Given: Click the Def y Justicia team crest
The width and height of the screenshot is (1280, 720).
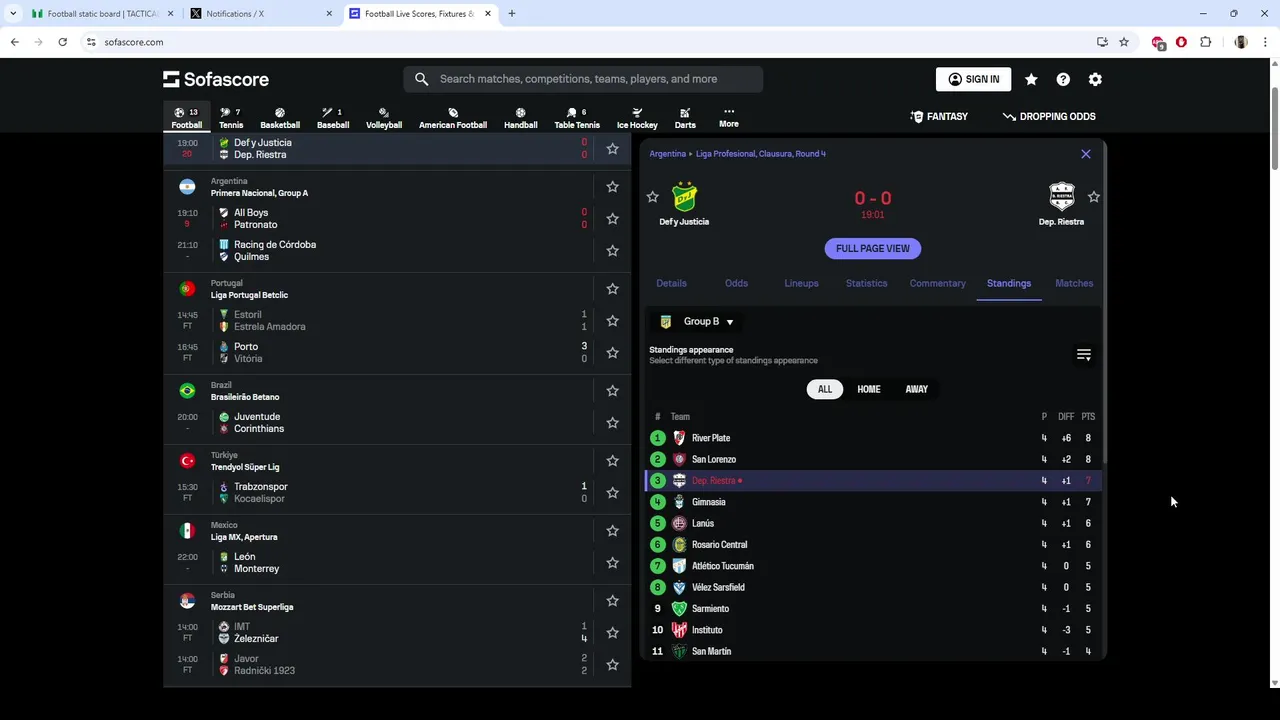Looking at the screenshot, I should 684,197.
